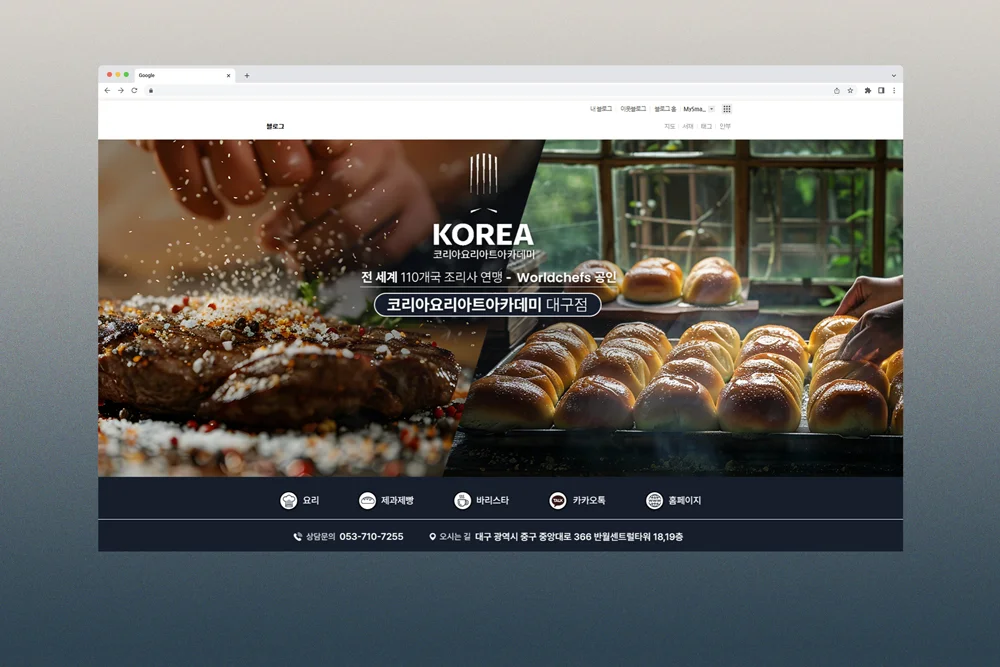Go back with the browser back arrow
Screen dimensions: 1000x667
(x=107, y=91)
